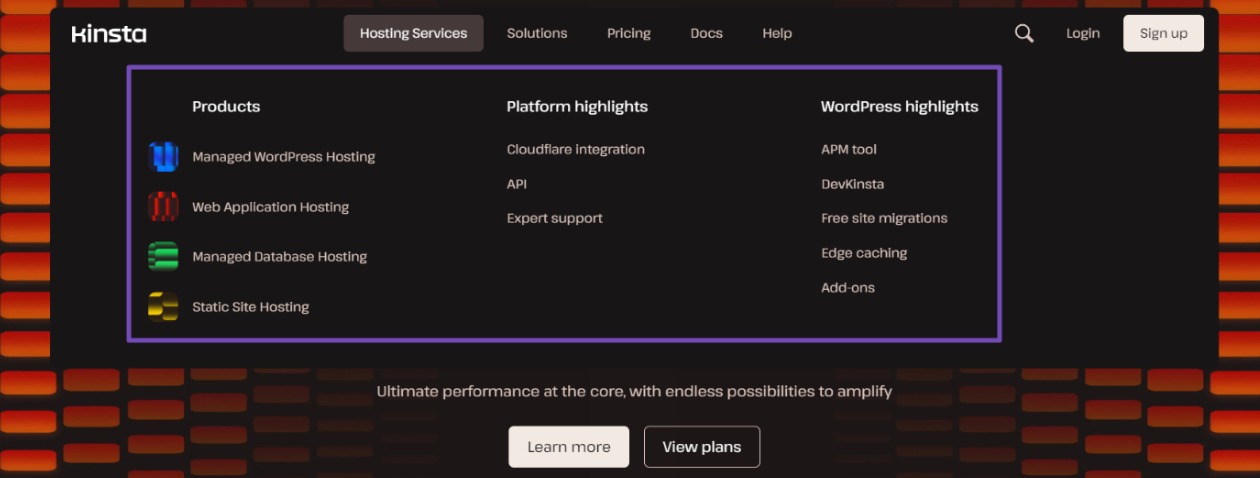Image resolution: width=1260 pixels, height=478 pixels.
Task: Click the Static Site Hosting yellow icon
Action: tap(163, 306)
